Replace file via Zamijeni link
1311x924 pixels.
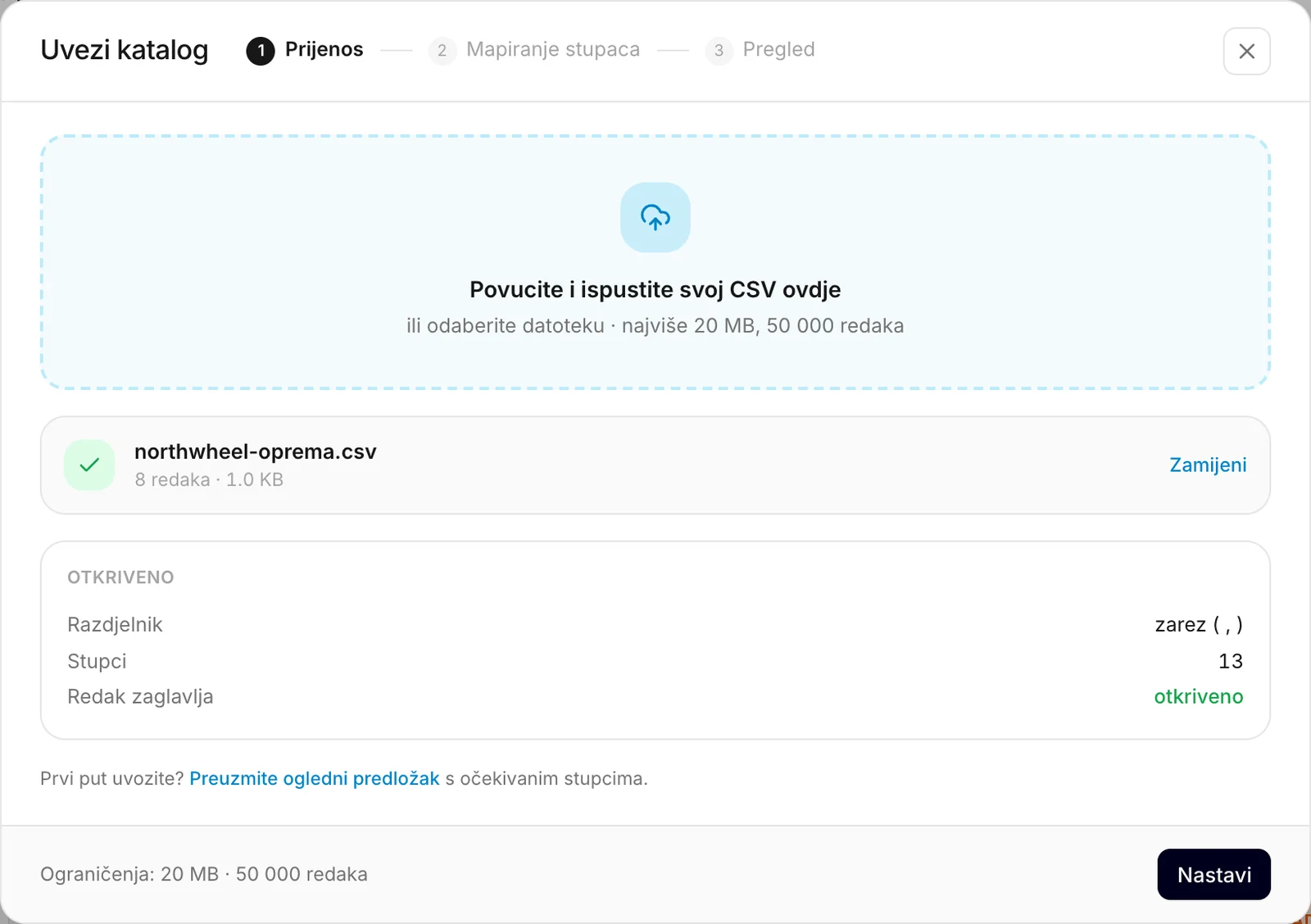click(1208, 464)
